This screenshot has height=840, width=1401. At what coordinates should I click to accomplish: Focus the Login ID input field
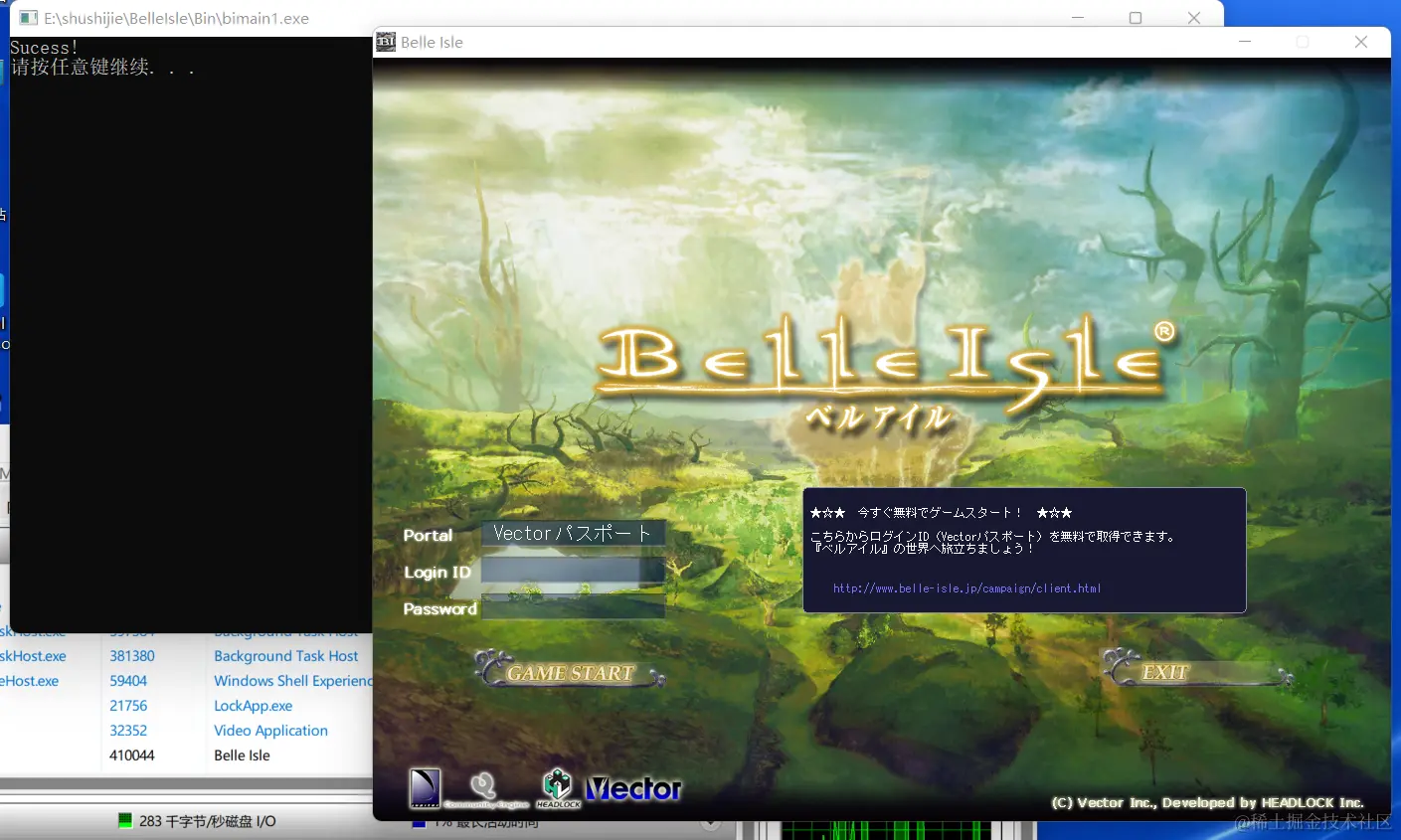click(573, 571)
